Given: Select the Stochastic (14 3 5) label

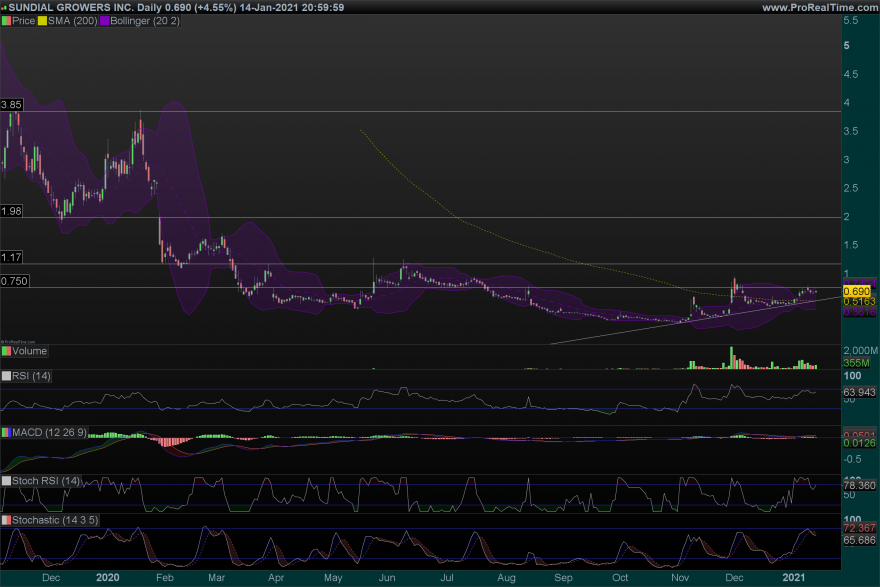Looking at the screenshot, I should coord(52,521).
